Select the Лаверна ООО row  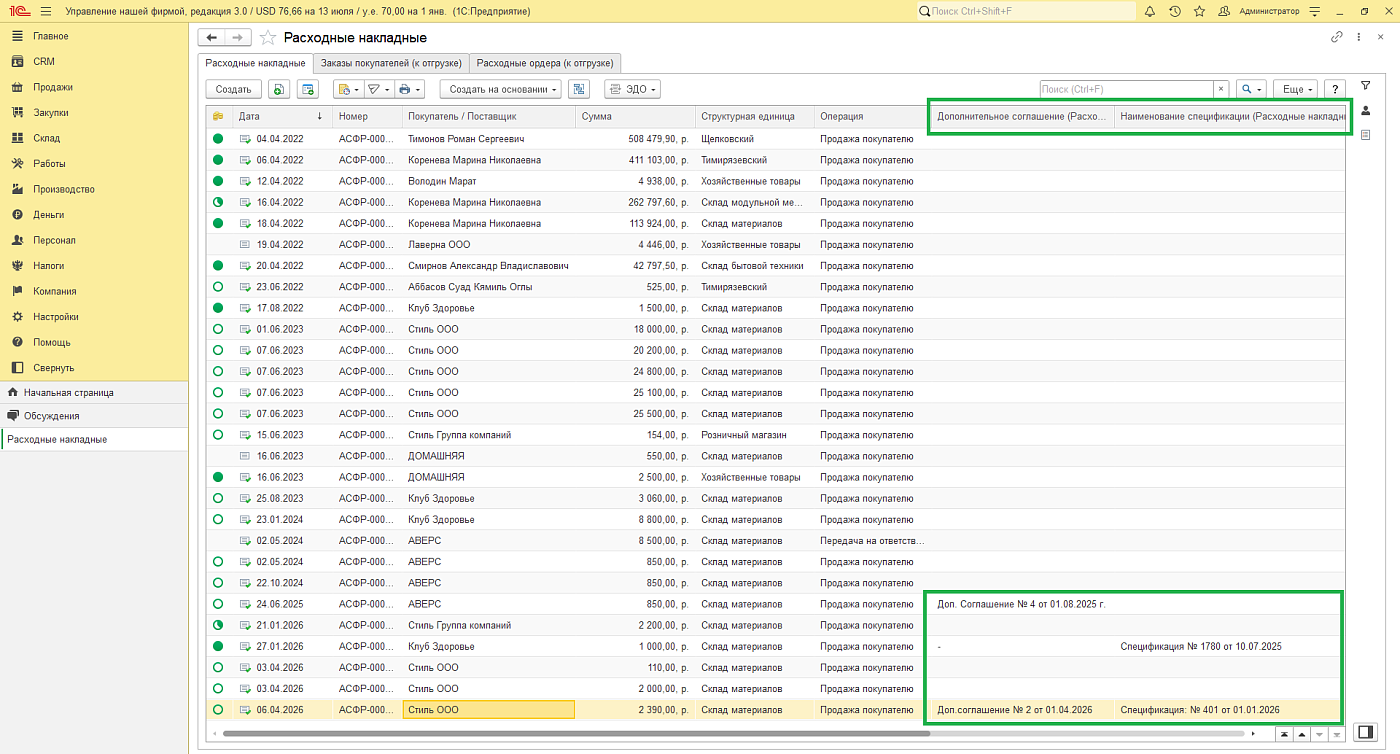pyautogui.click(x=775, y=244)
